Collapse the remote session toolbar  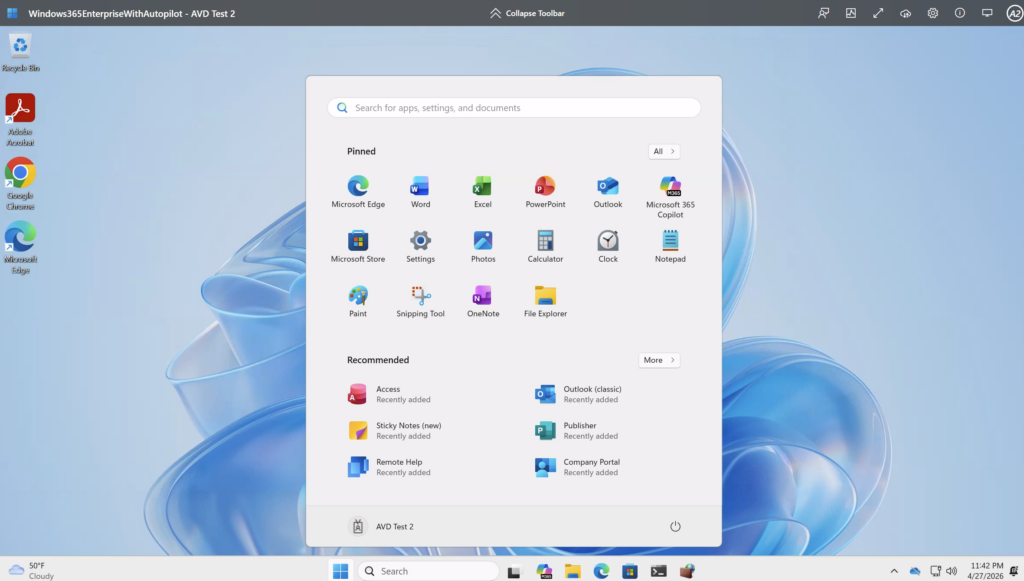click(527, 13)
